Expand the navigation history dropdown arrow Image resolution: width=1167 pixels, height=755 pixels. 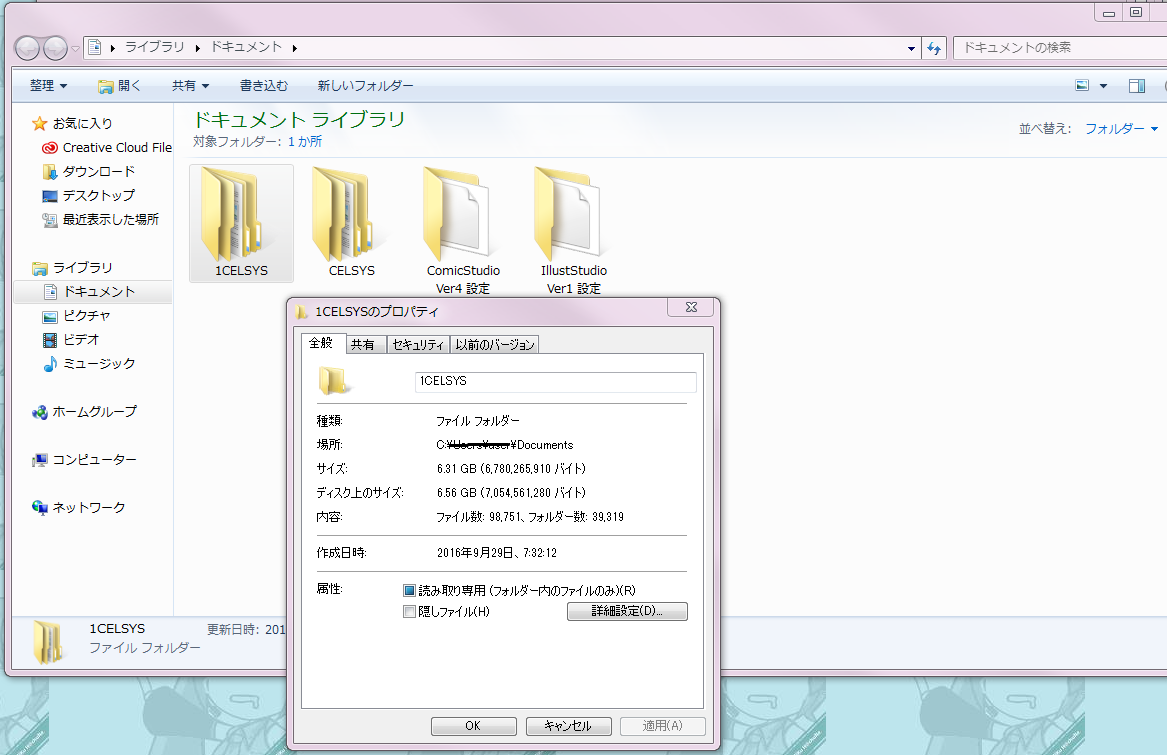[x=75, y=49]
